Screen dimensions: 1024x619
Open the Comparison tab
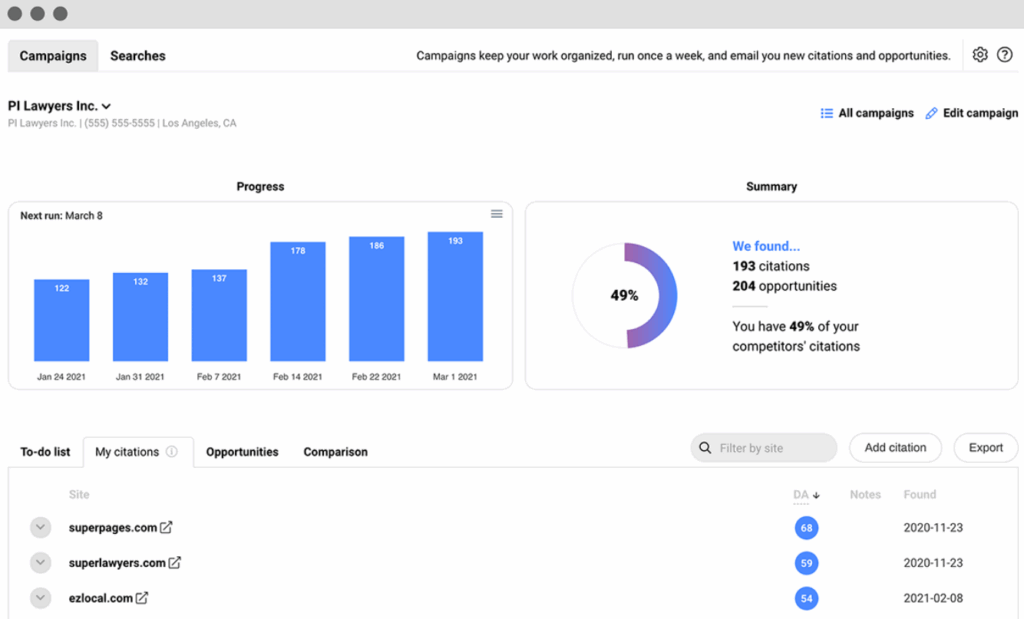[x=335, y=452]
